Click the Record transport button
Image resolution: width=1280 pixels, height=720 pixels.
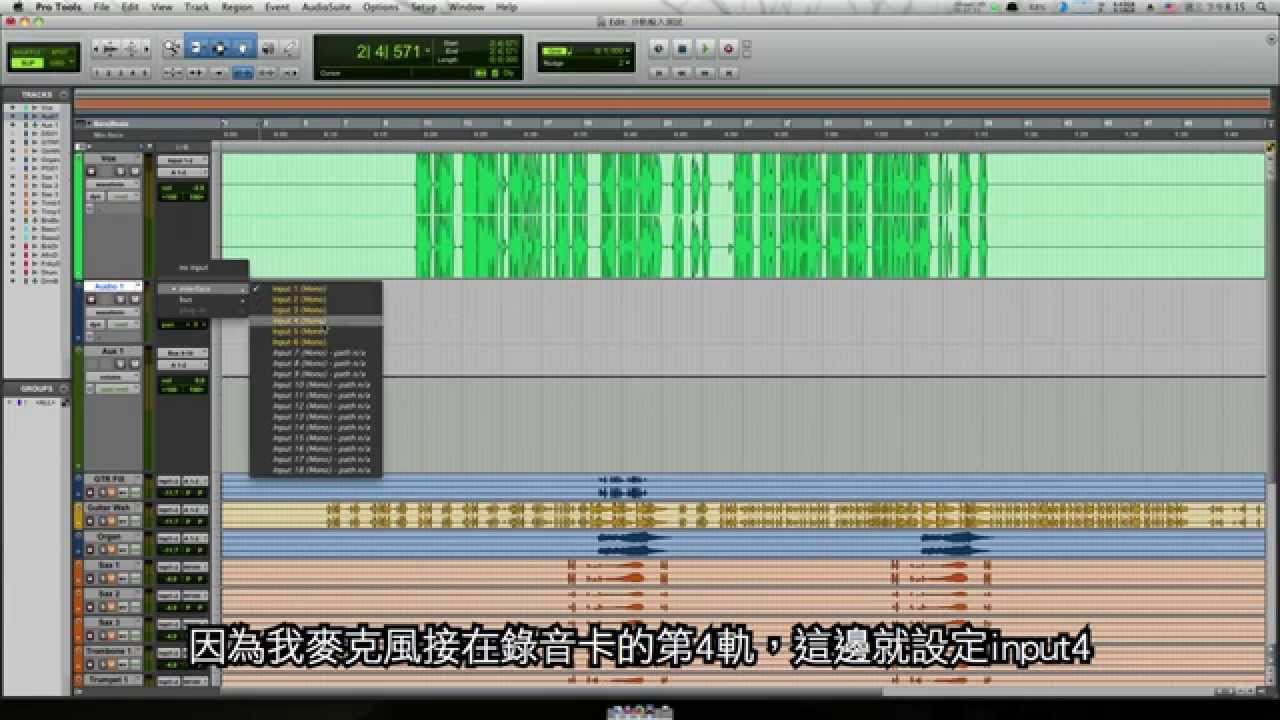(x=728, y=48)
